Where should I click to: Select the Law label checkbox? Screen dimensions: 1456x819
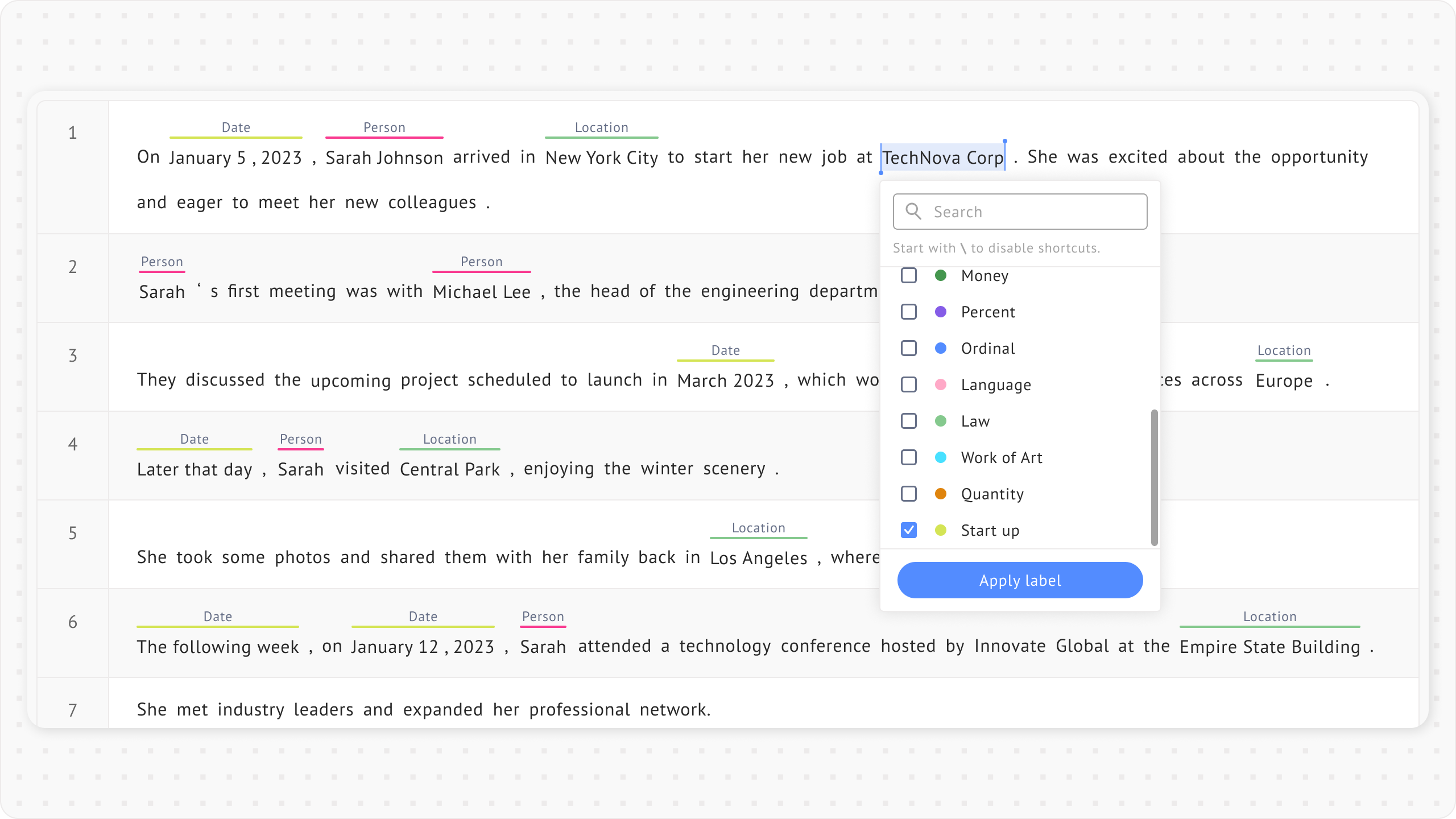click(x=909, y=421)
